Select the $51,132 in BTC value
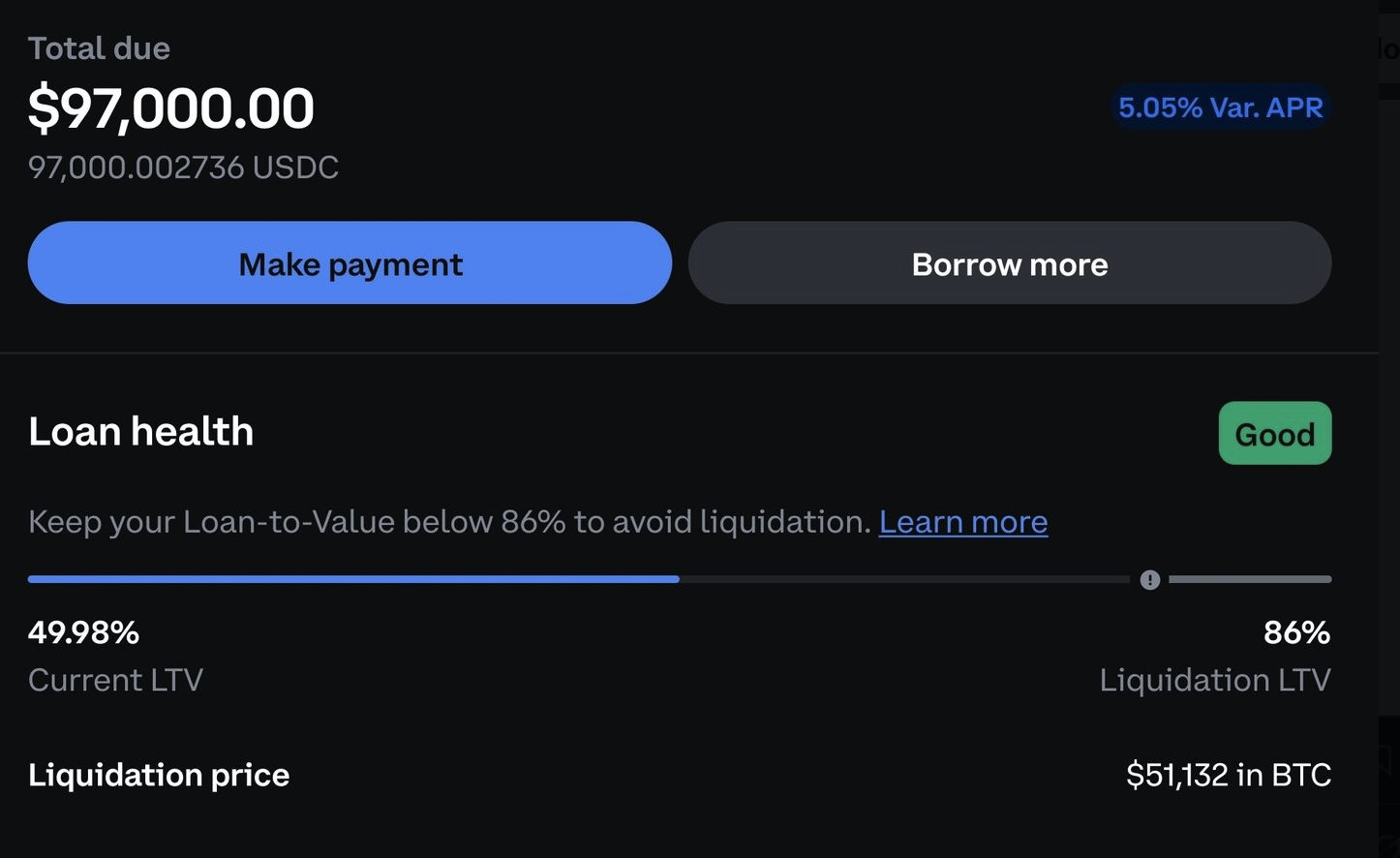Image resolution: width=1400 pixels, height=858 pixels. click(x=1229, y=775)
